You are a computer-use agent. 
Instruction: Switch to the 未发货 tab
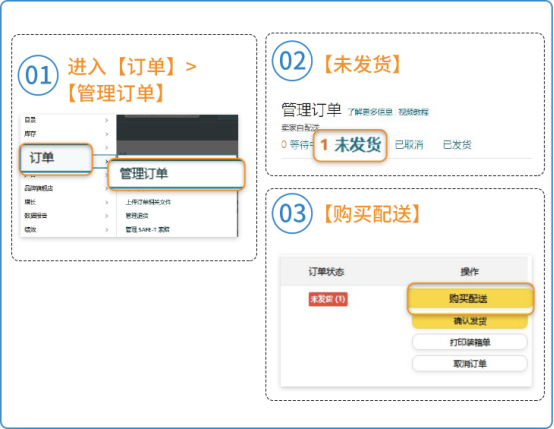pos(350,145)
